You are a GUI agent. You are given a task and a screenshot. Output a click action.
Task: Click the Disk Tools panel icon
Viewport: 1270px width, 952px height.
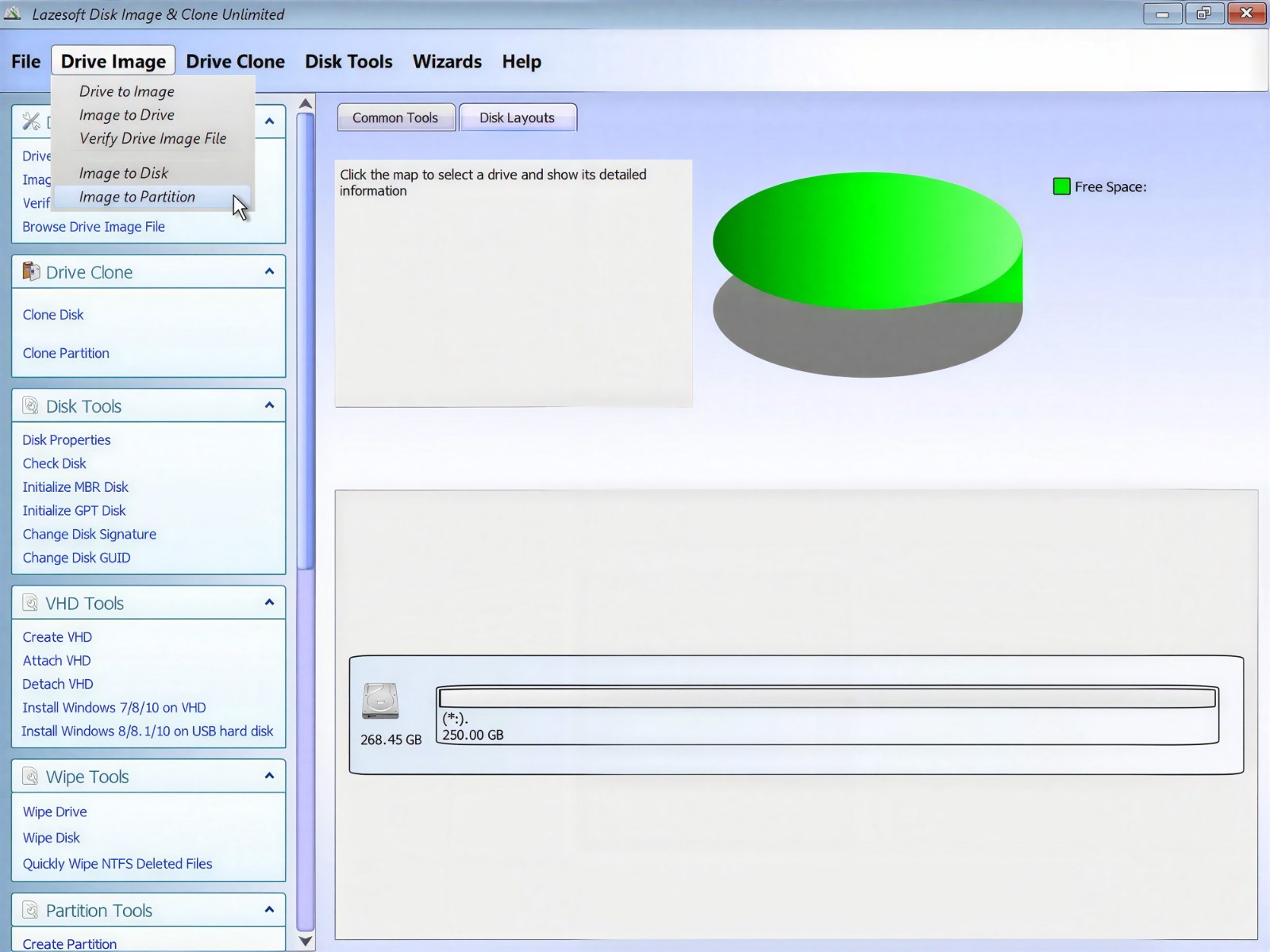31,406
